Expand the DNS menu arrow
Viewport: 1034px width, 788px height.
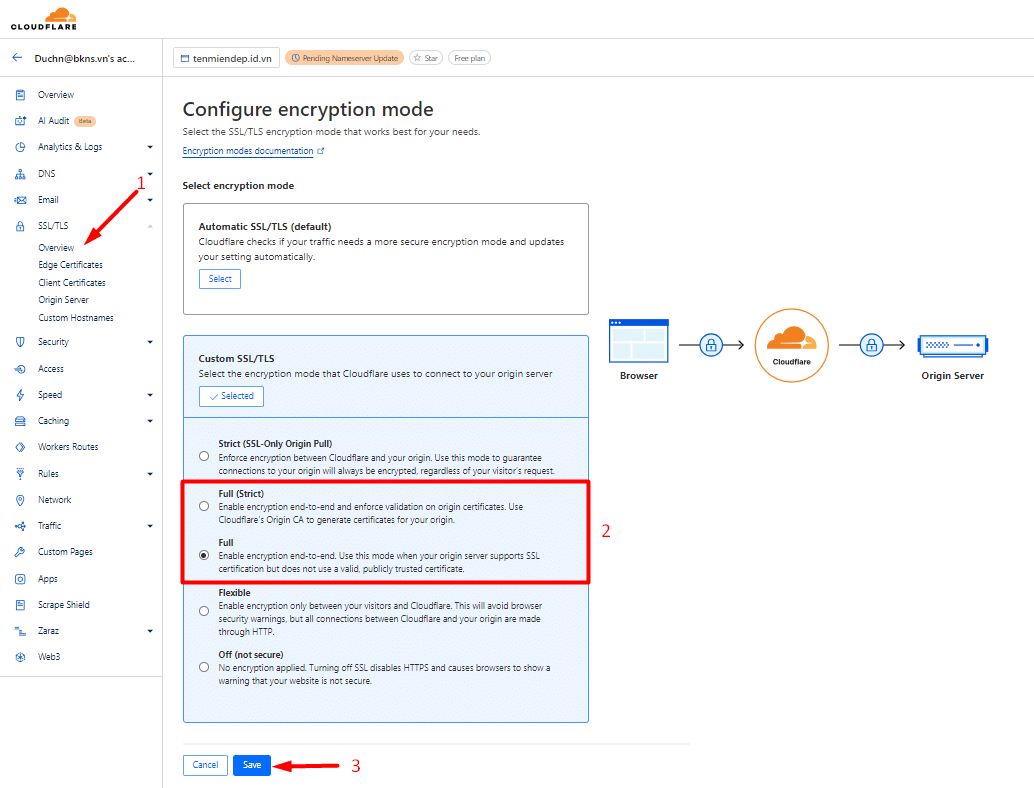click(x=150, y=174)
